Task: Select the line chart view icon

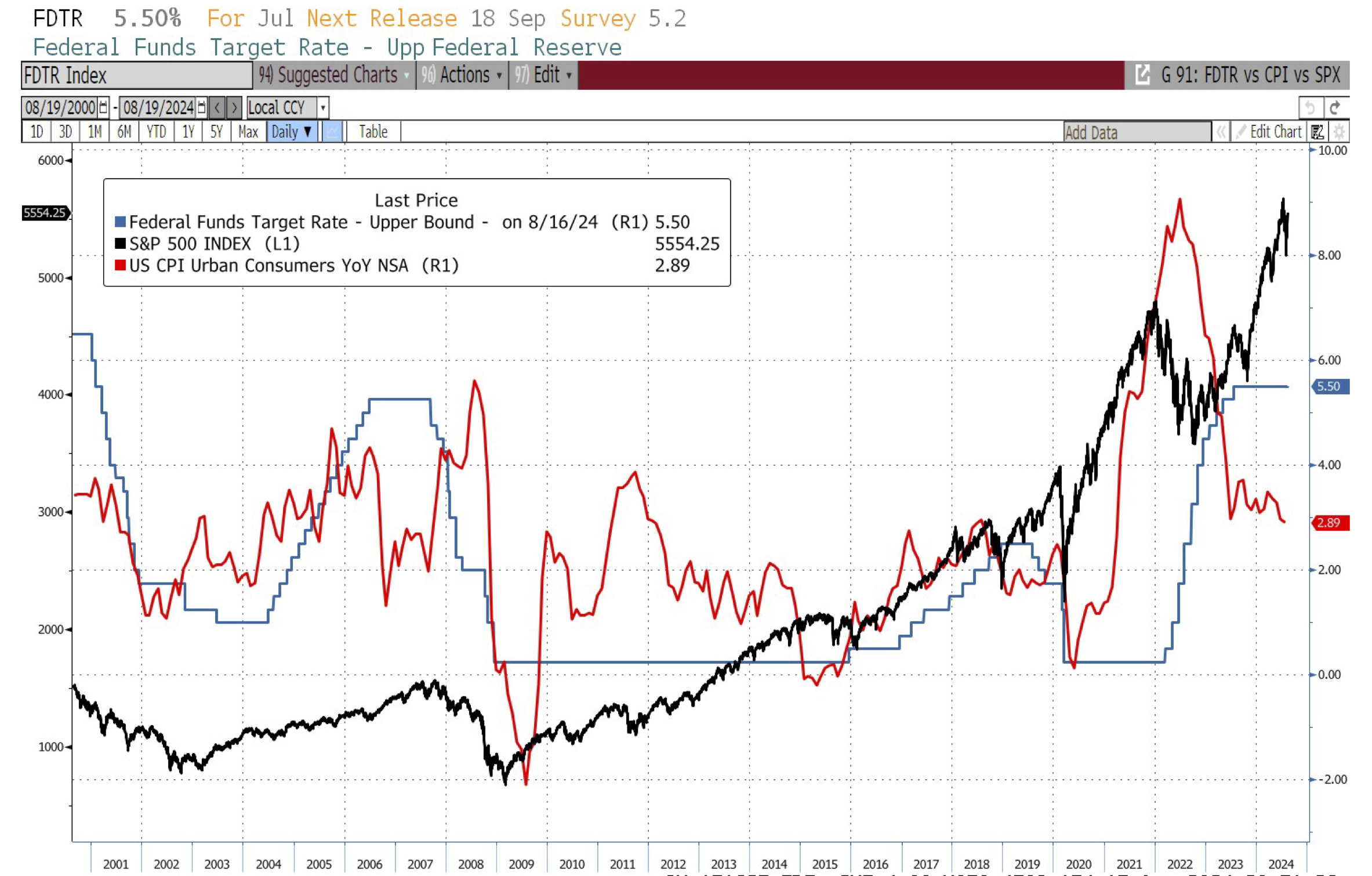Action: [x=332, y=132]
